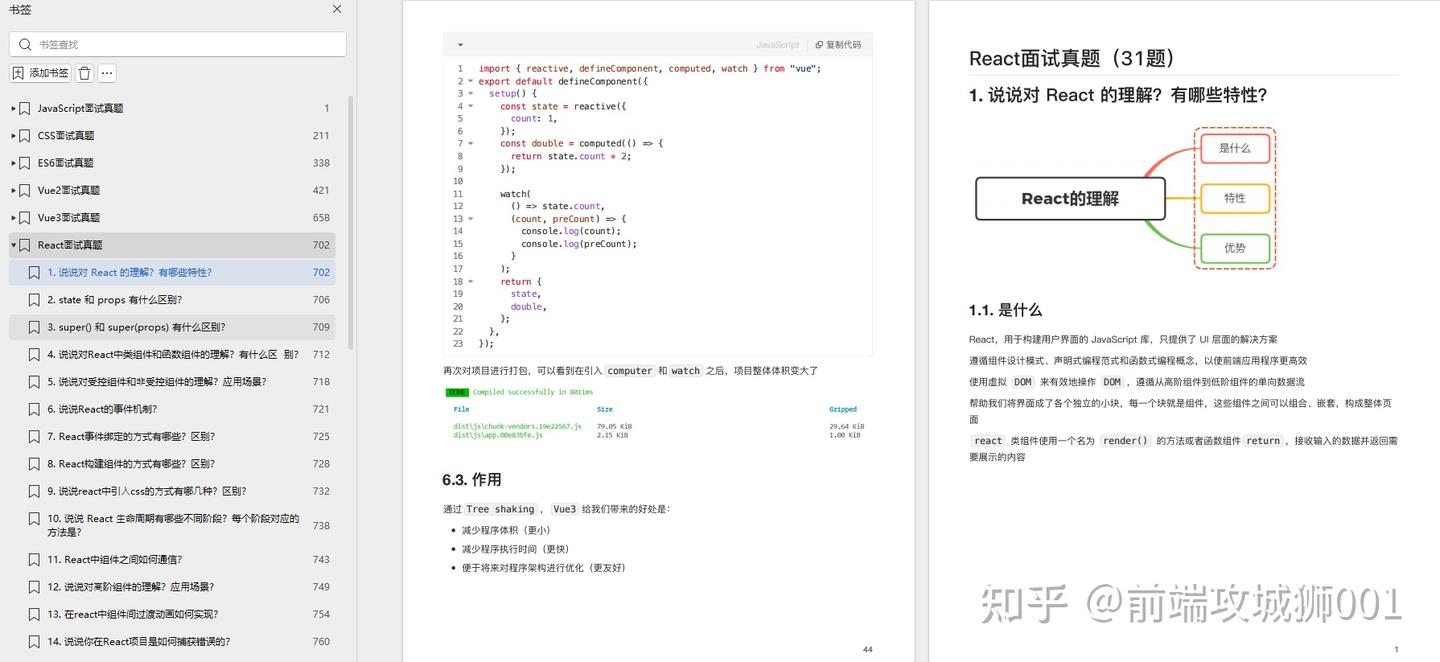The width and height of the screenshot is (1440, 662).
Task: Click bookmark icon beside 说说对高阶组件的理解
Action: [35, 587]
